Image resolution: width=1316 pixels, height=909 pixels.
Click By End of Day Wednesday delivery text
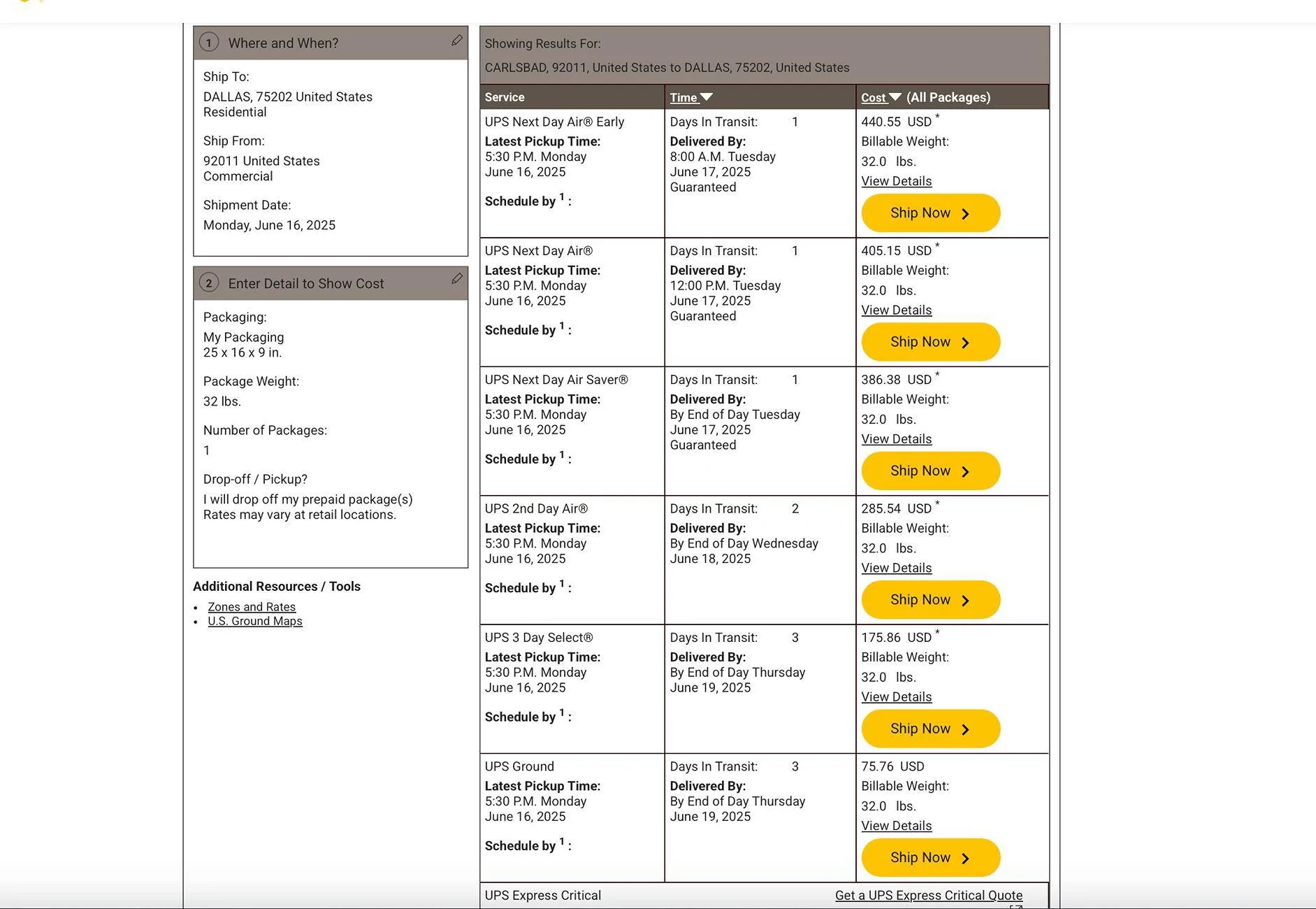[744, 543]
